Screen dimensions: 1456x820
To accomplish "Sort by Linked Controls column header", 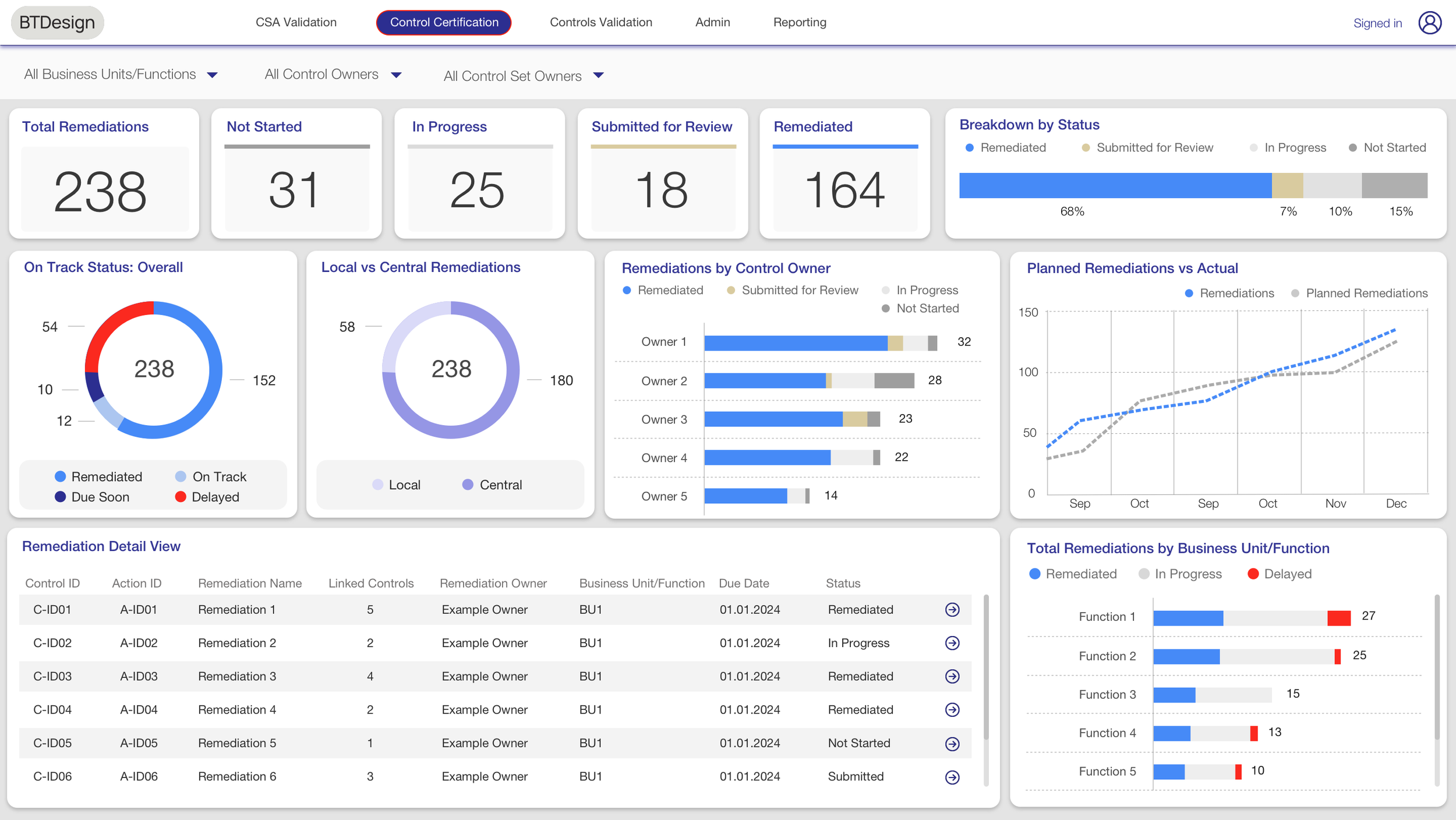I will click(371, 584).
